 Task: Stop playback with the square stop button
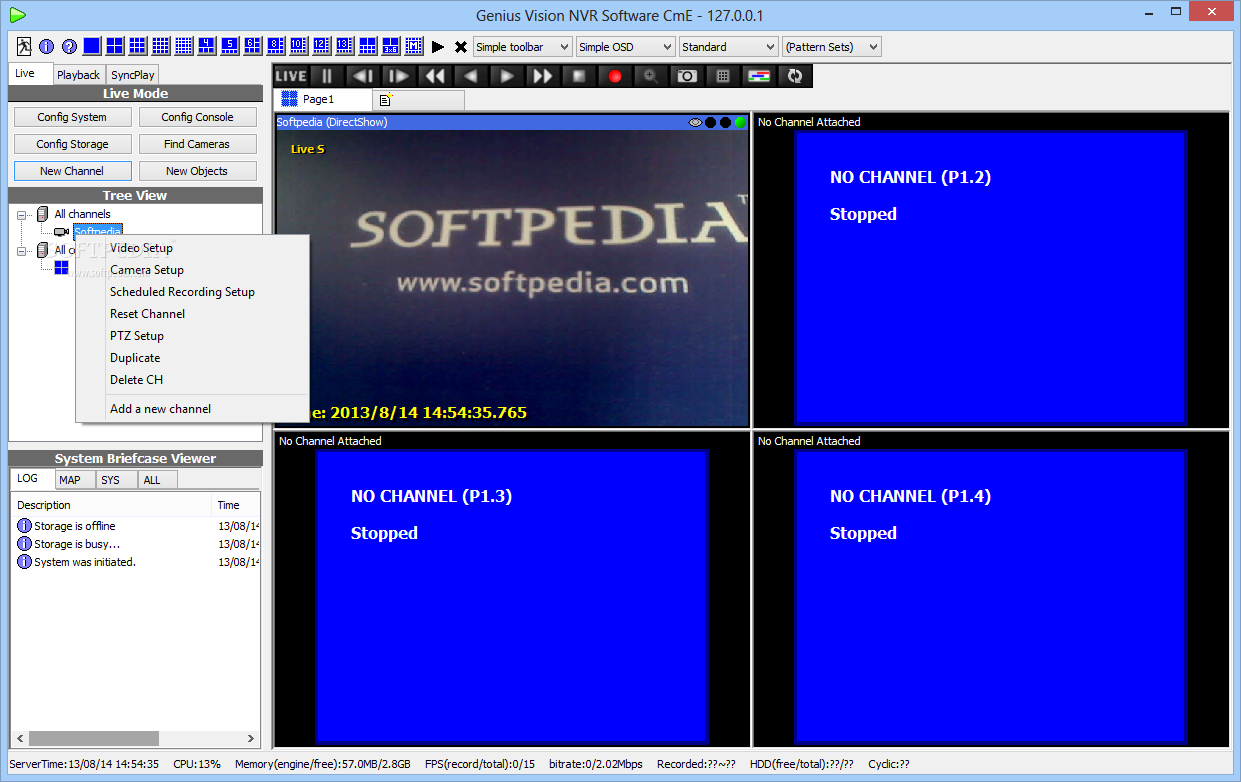[x=578, y=75]
